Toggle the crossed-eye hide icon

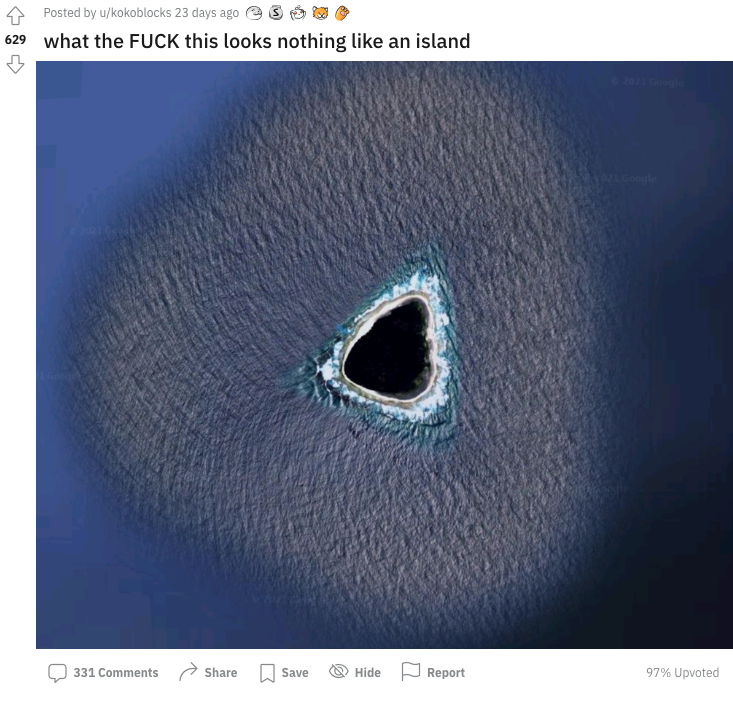[x=339, y=671]
